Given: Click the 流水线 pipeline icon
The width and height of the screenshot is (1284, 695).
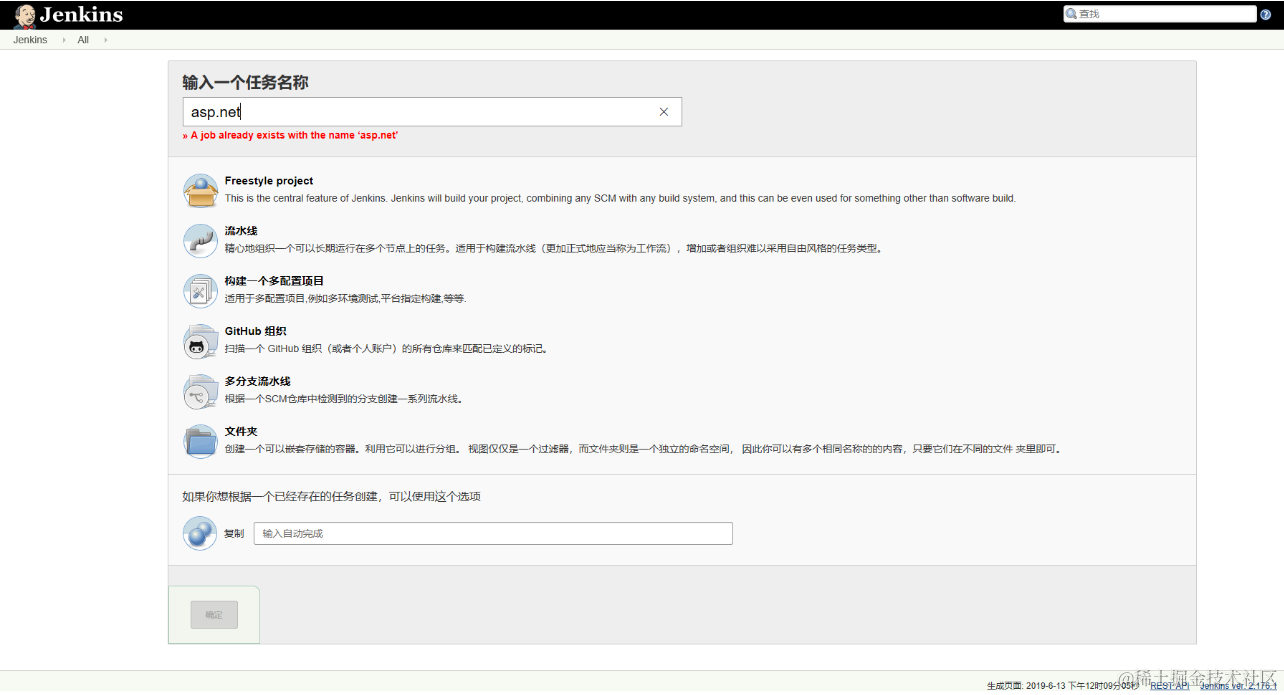Looking at the screenshot, I should click(x=200, y=240).
